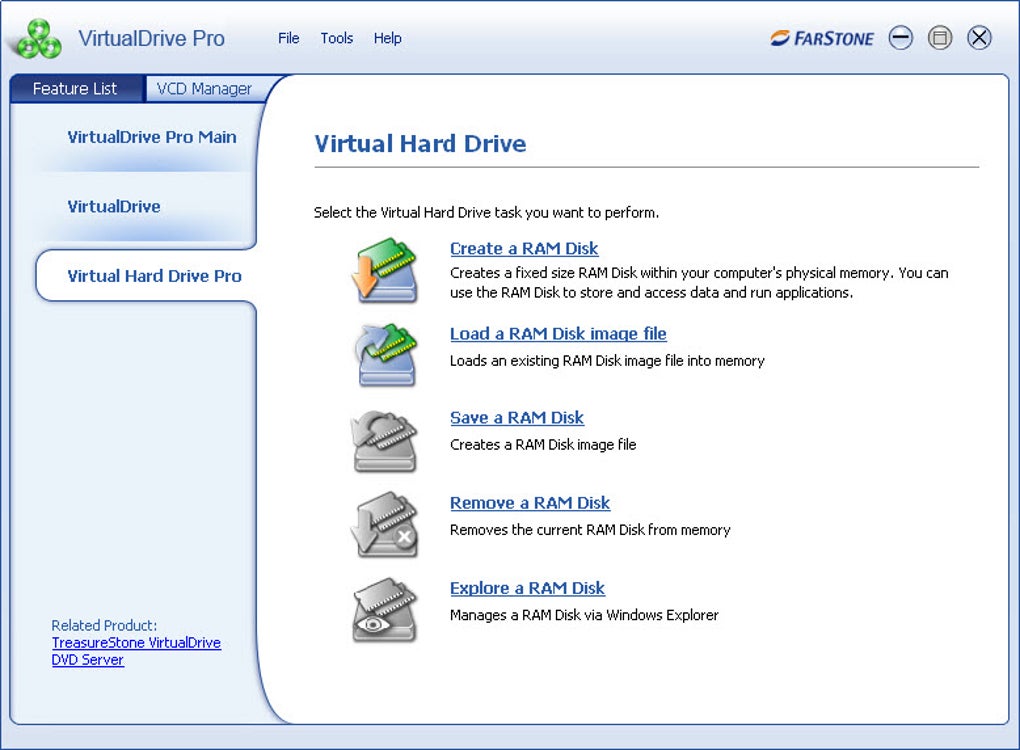Click the Virtual Hard Drive heading
This screenshot has height=750, width=1020.
(420, 144)
